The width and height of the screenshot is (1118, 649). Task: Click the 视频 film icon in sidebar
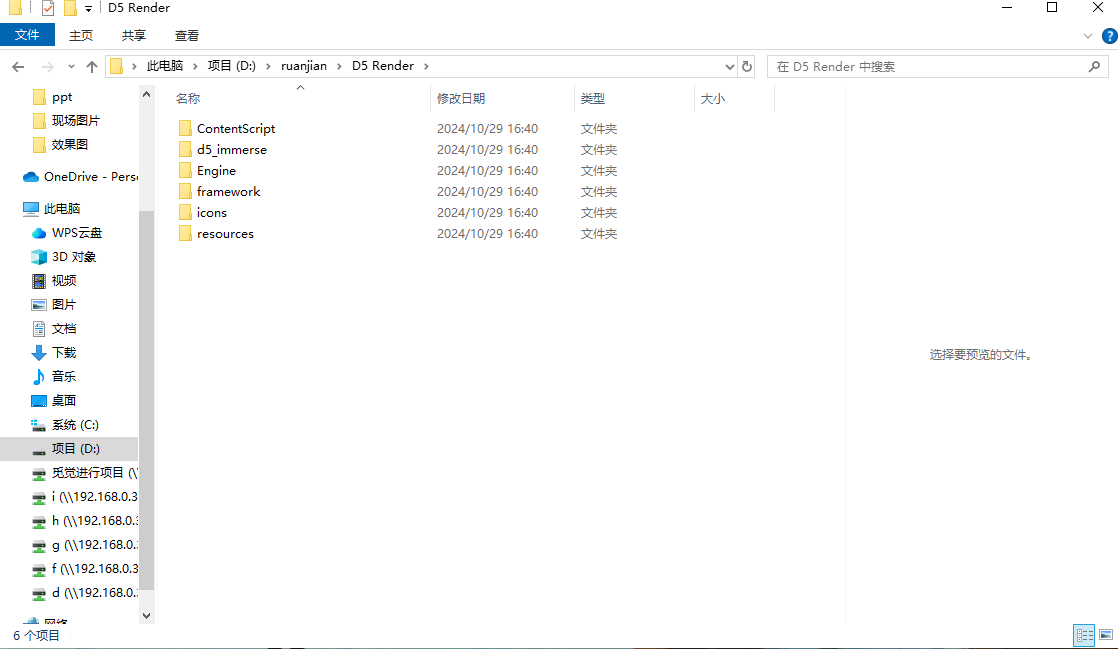click(39, 281)
